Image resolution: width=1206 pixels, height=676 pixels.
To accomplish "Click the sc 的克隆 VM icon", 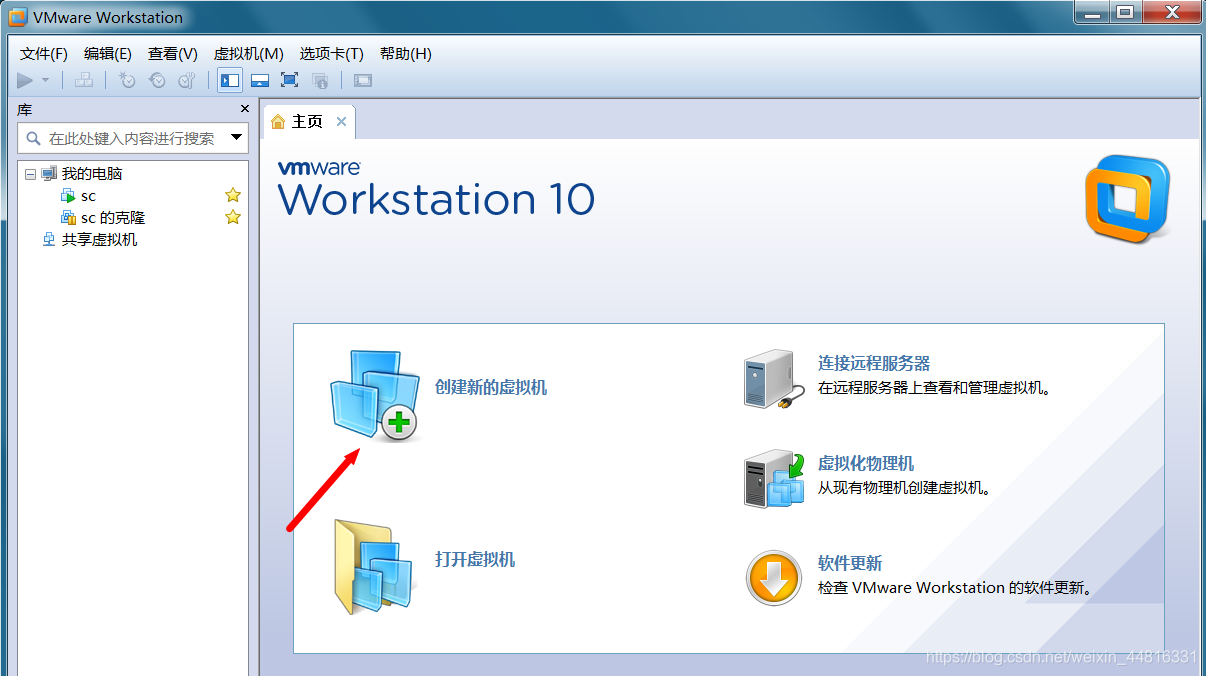I will coord(68,218).
